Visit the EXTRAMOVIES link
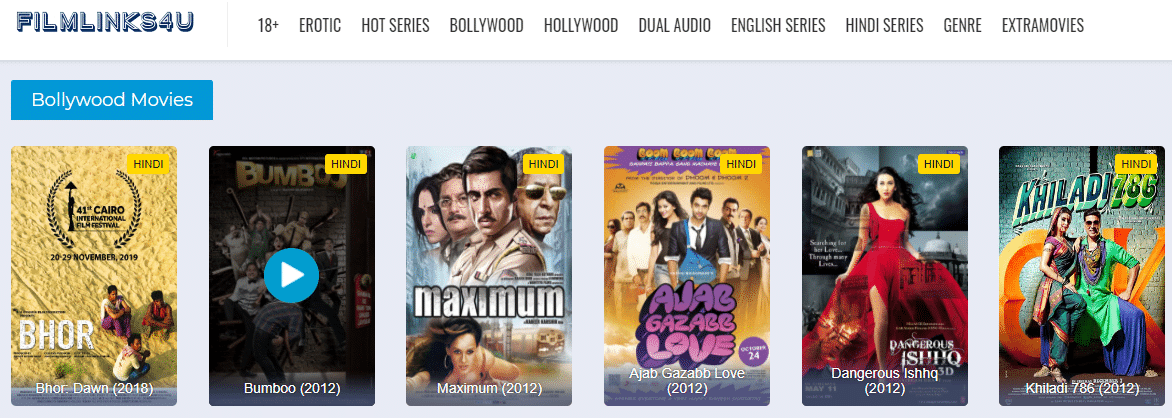This screenshot has width=1172, height=418. 1043,25
